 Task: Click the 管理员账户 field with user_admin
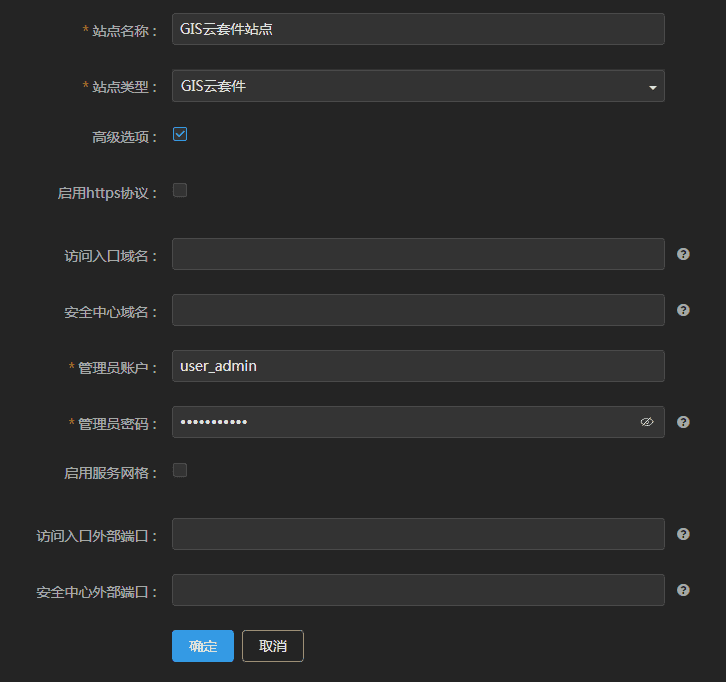(x=418, y=366)
